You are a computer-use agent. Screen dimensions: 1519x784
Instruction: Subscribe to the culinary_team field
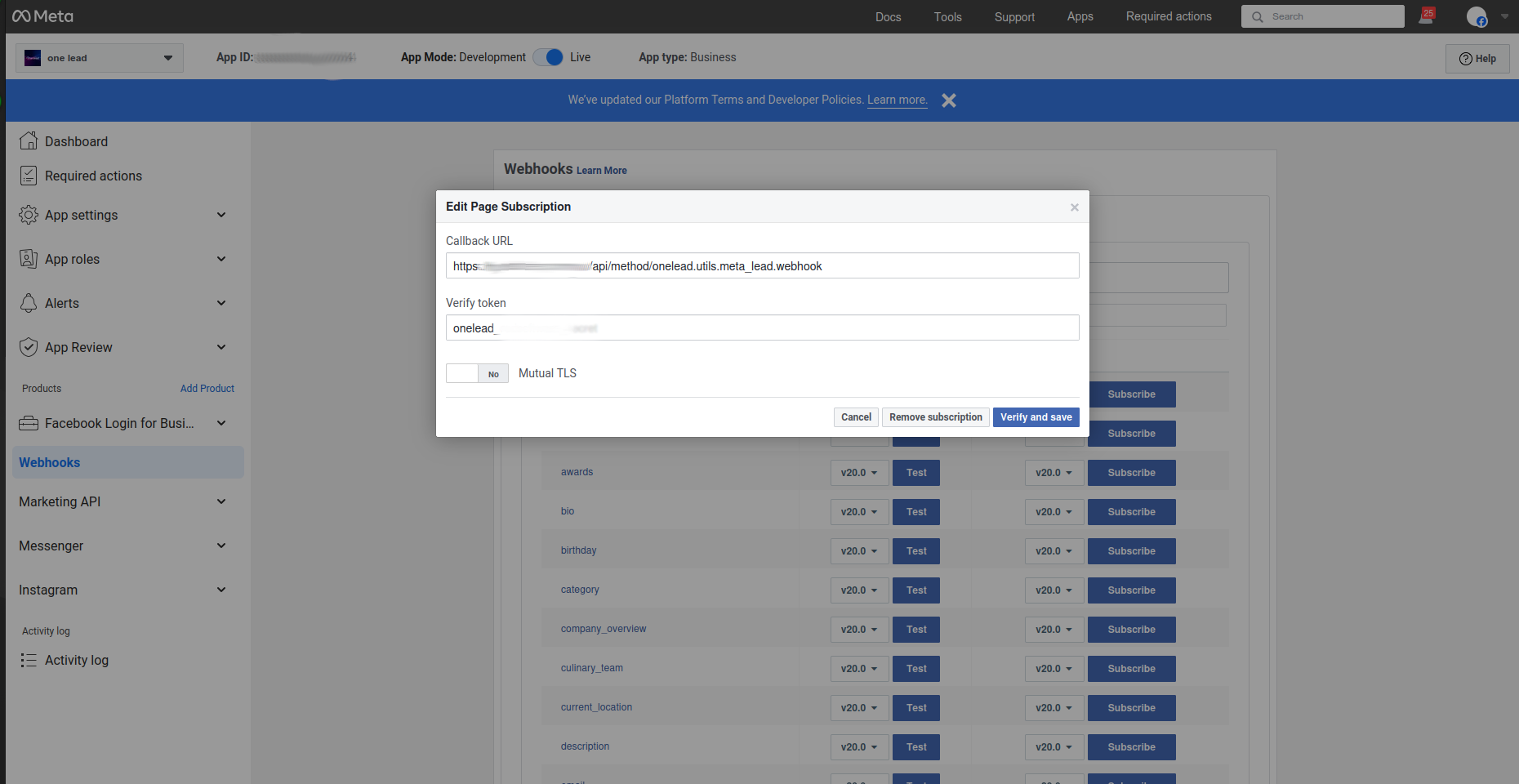1131,669
